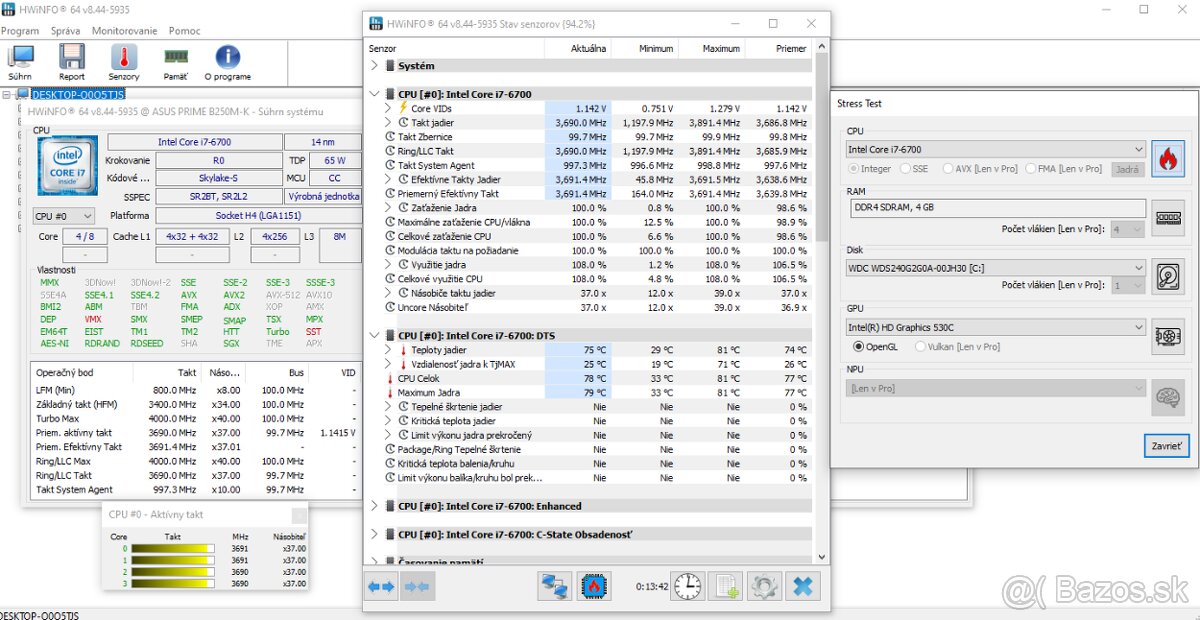Open the Senzory thermometer icon

pos(124,63)
